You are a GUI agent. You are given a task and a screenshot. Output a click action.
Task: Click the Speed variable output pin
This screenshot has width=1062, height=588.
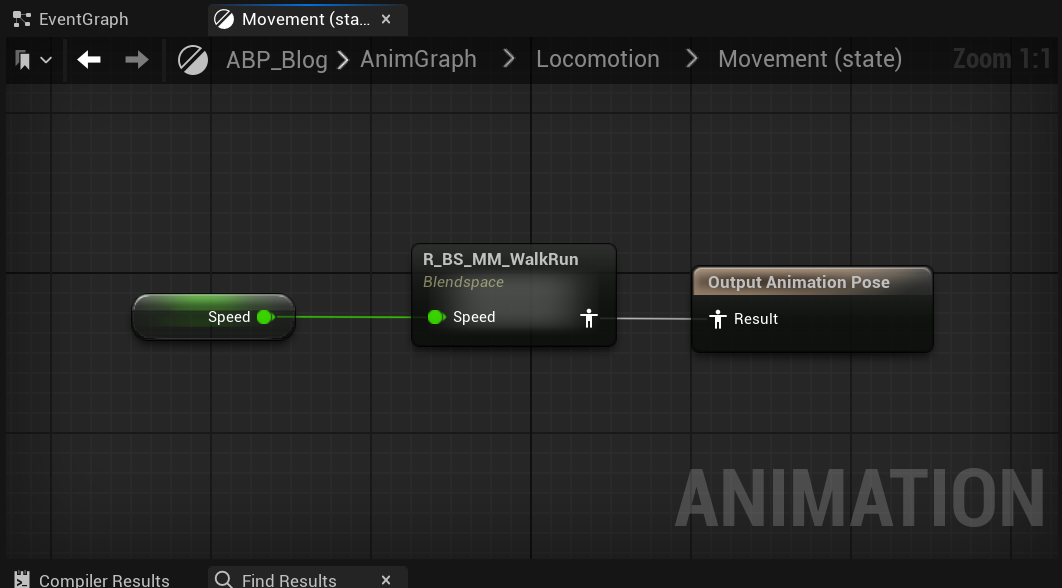coord(266,316)
